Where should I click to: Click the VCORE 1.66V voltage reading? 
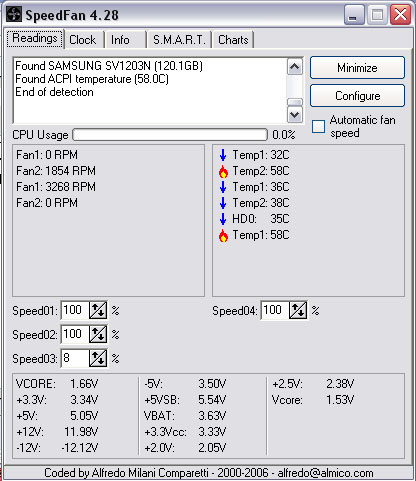click(57, 384)
